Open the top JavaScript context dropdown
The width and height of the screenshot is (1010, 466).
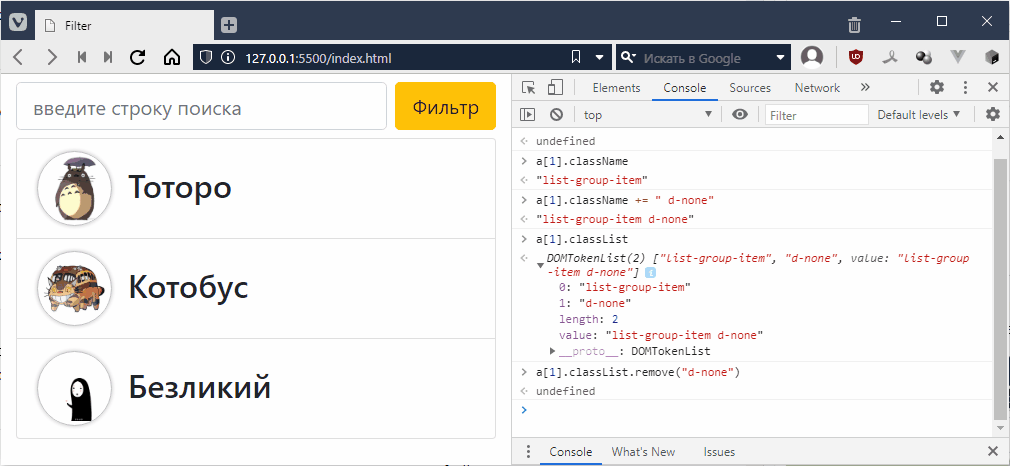tap(648, 115)
